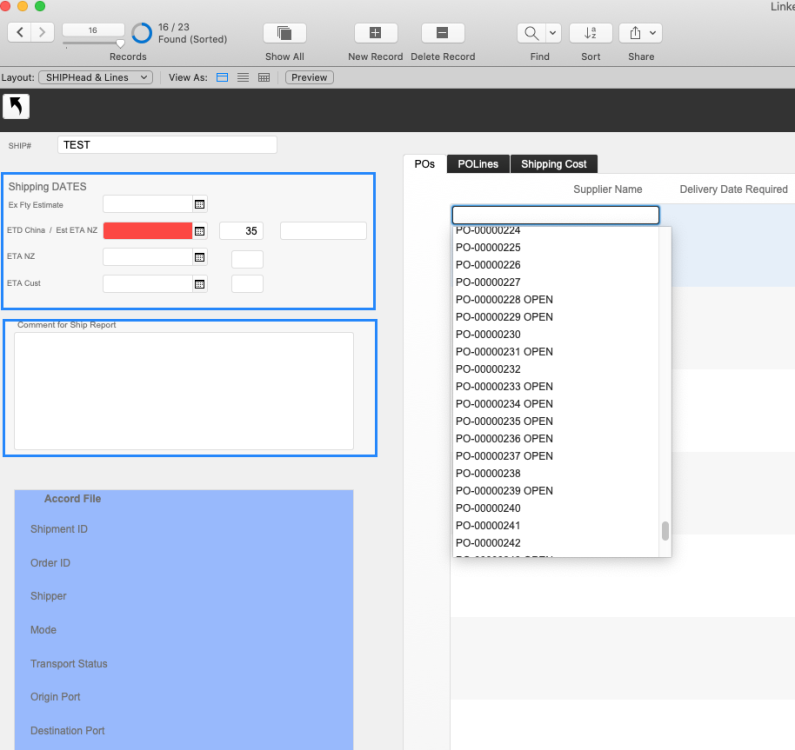Switch to Form view

[222, 77]
